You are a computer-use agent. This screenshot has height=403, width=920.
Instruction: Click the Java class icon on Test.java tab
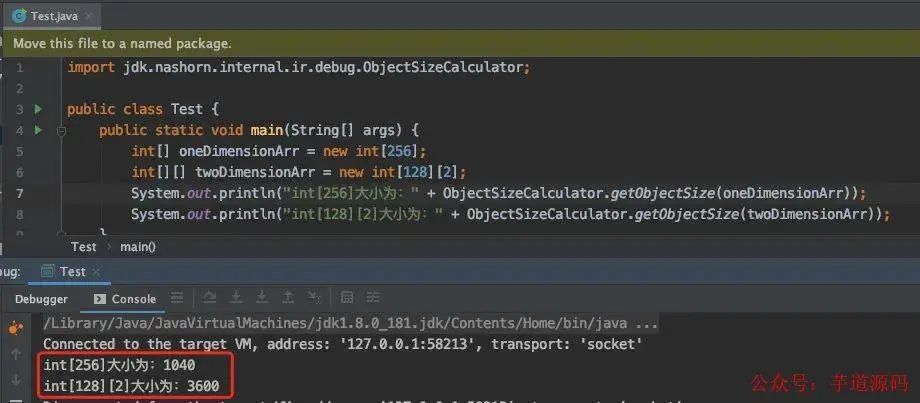coord(19,16)
